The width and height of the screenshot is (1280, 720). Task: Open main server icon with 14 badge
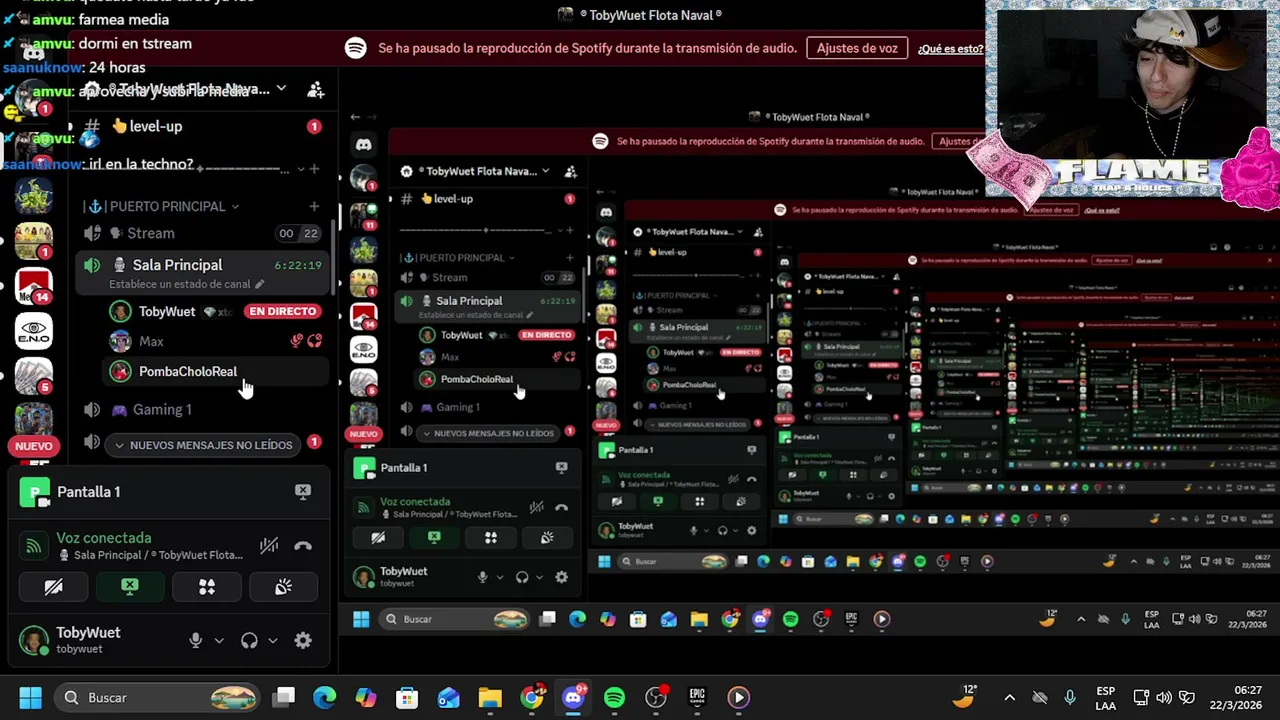pos(34,286)
